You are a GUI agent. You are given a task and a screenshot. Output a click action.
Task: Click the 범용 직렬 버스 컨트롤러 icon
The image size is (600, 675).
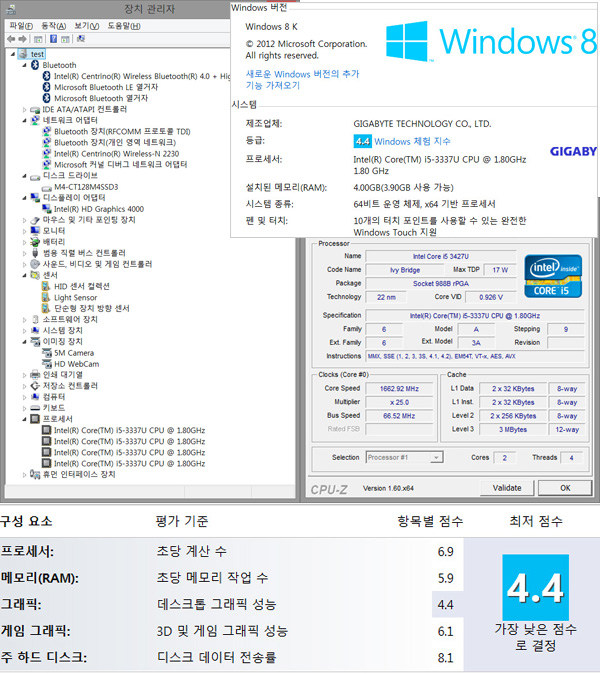[35, 253]
